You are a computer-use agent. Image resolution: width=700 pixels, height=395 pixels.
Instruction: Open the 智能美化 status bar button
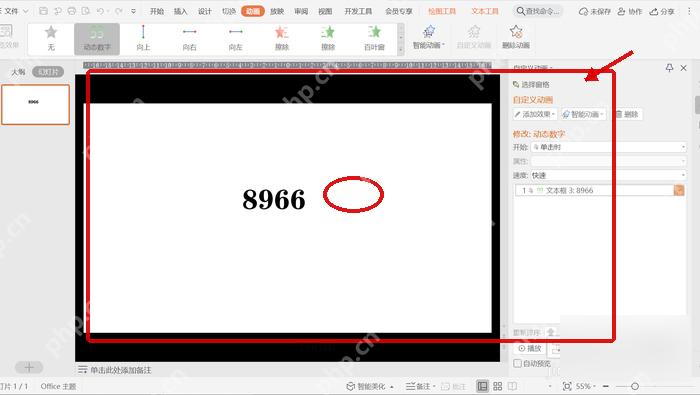[370, 387]
